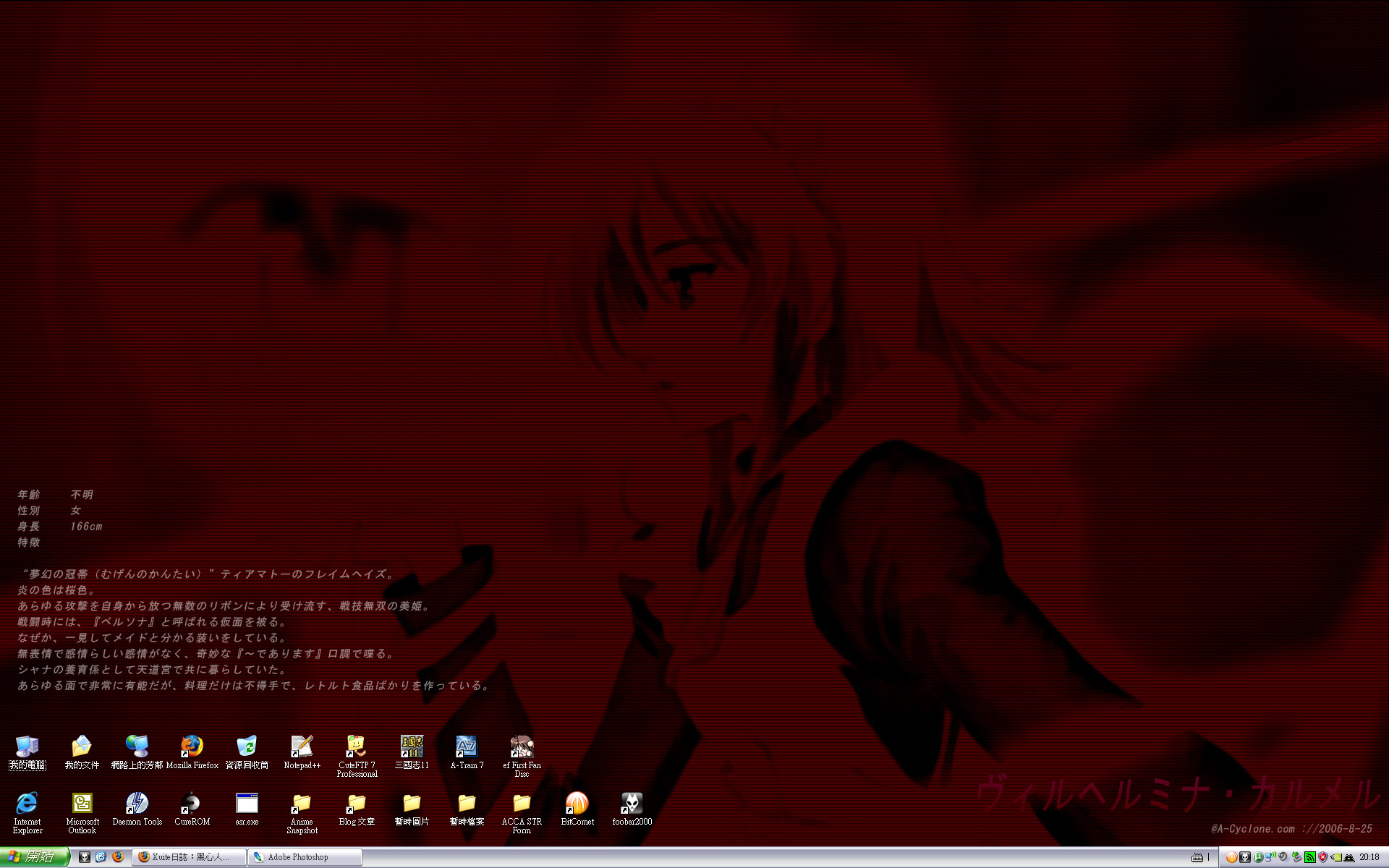Click Safely Remove Hardware tray icon
Image resolution: width=1389 pixels, height=868 pixels.
pos(1296,857)
